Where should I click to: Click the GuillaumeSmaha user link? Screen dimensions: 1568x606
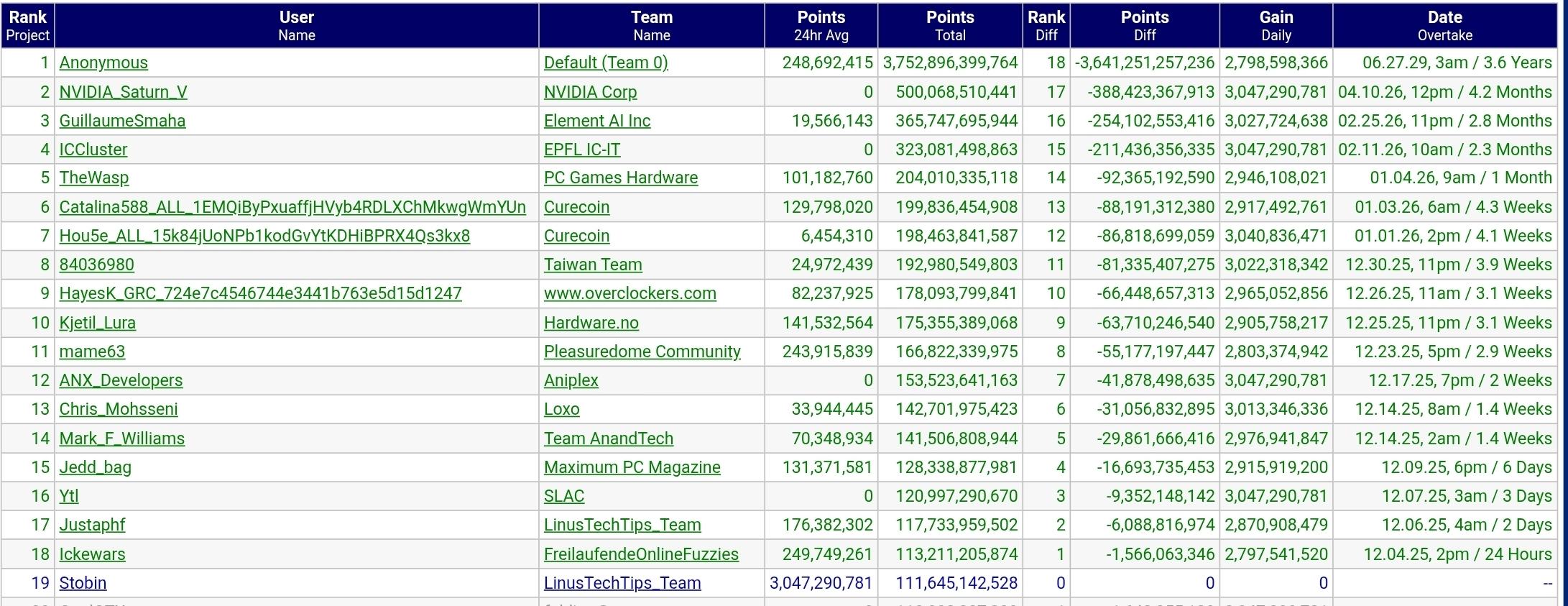(x=122, y=121)
